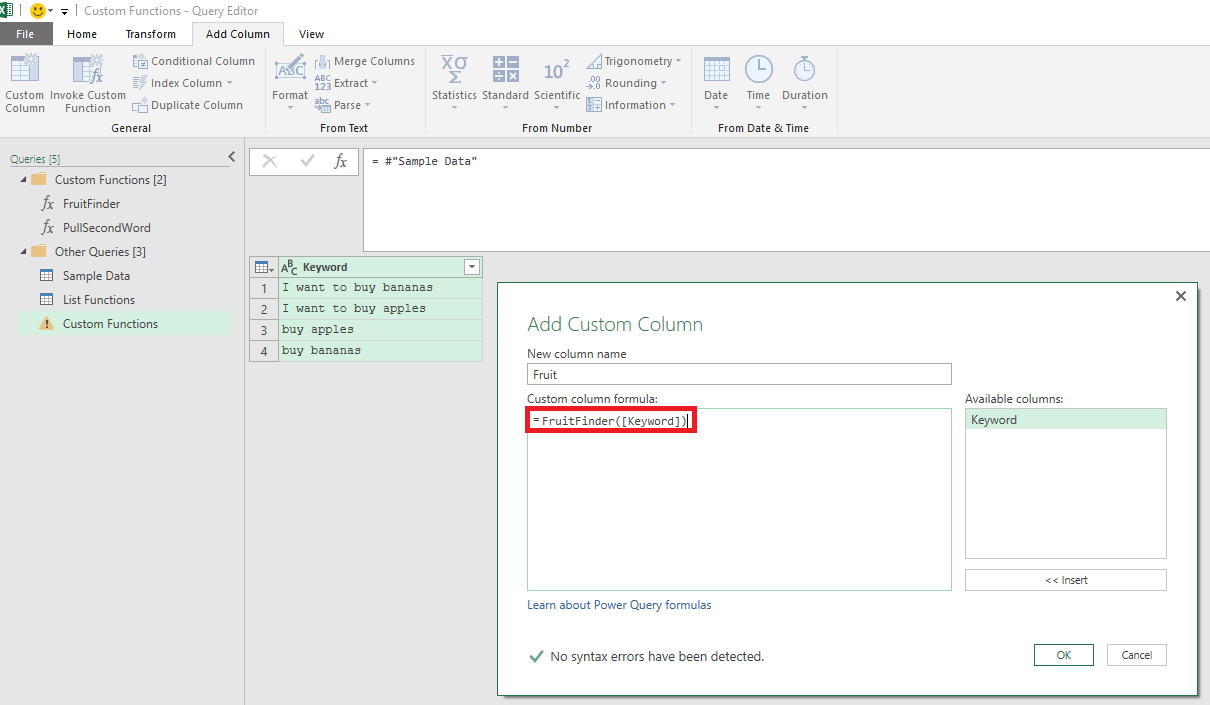Click the cancel X in formula bar

tap(270, 161)
